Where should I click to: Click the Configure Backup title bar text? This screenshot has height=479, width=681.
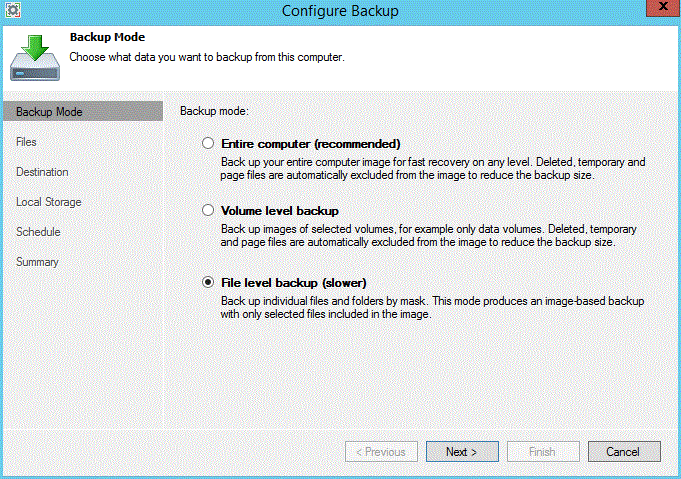pos(340,11)
